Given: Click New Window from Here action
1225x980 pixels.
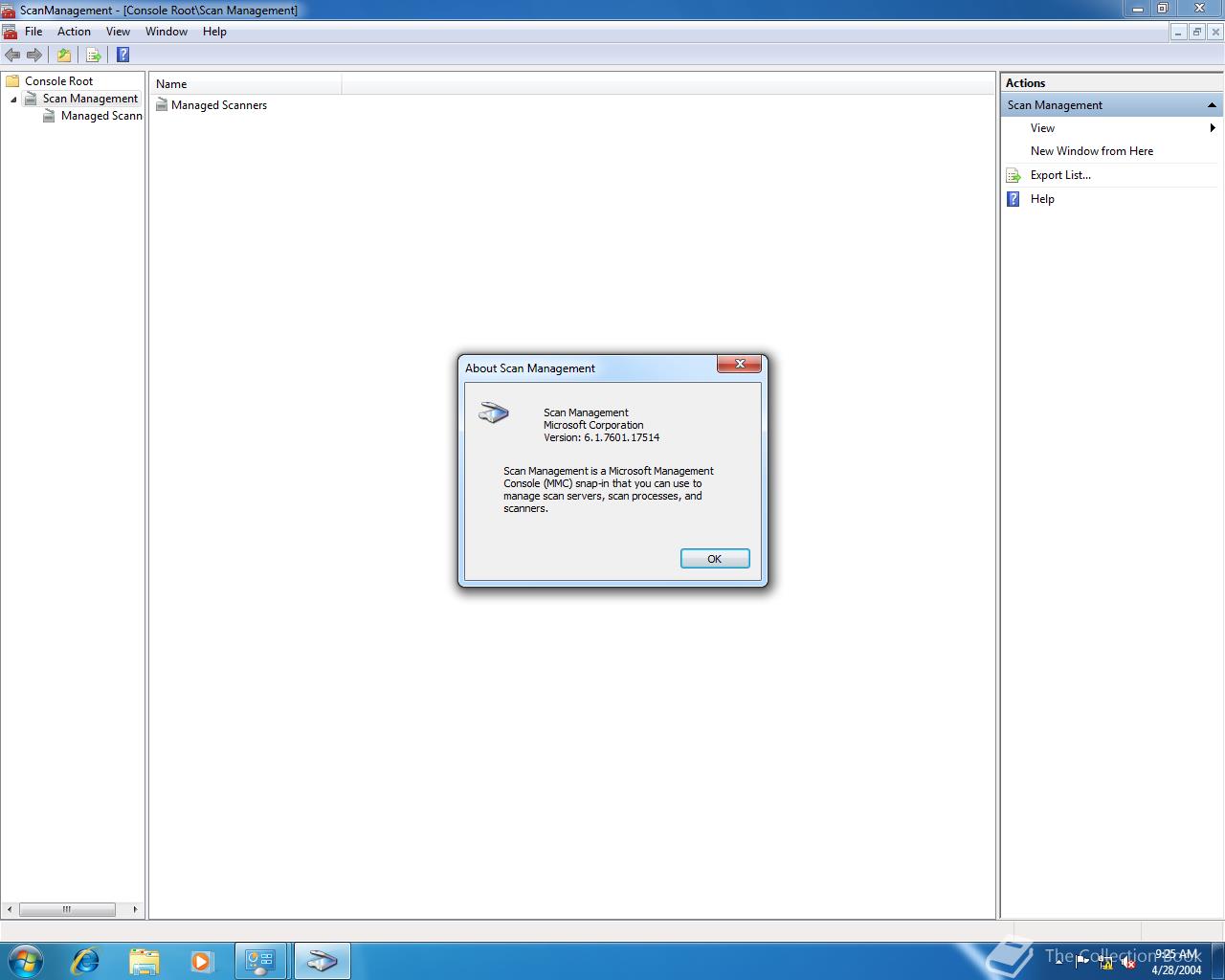Looking at the screenshot, I should (1092, 151).
